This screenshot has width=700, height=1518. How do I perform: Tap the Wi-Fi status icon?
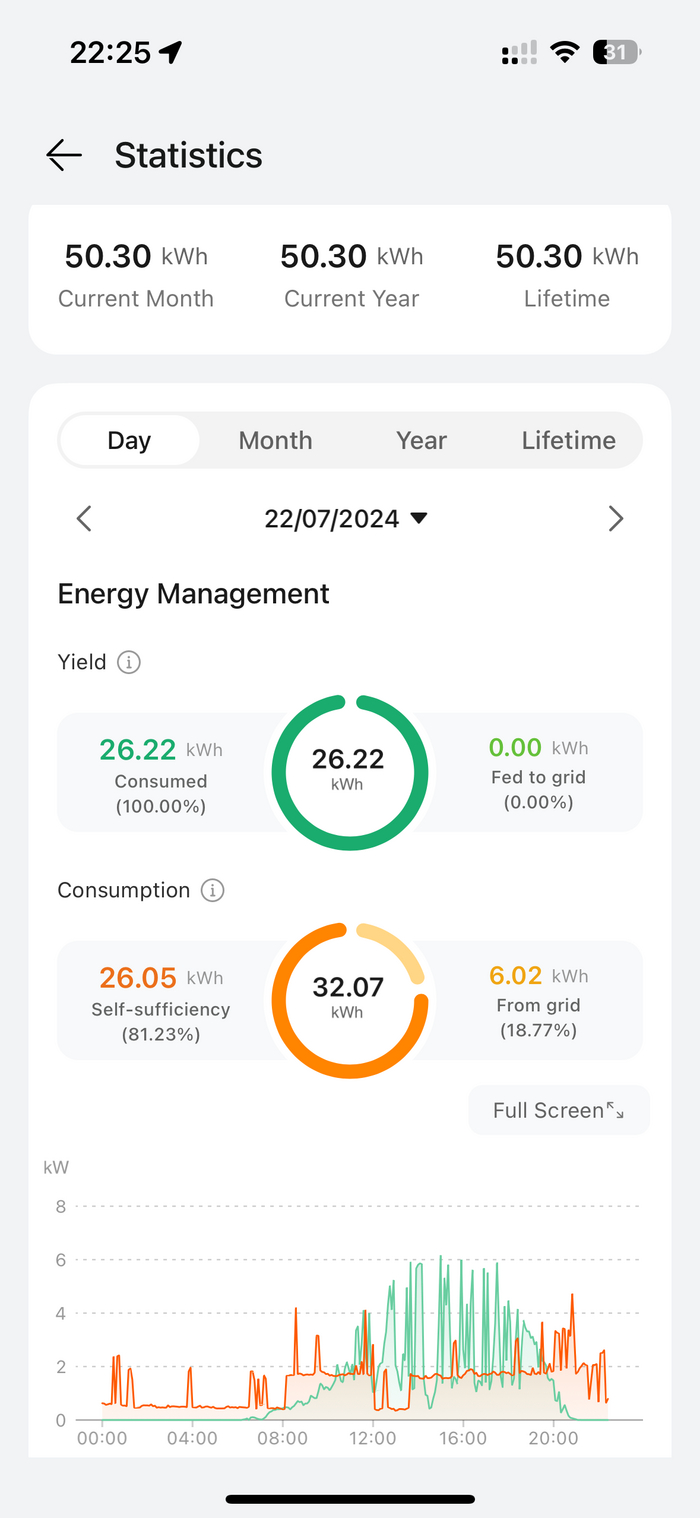[566, 52]
